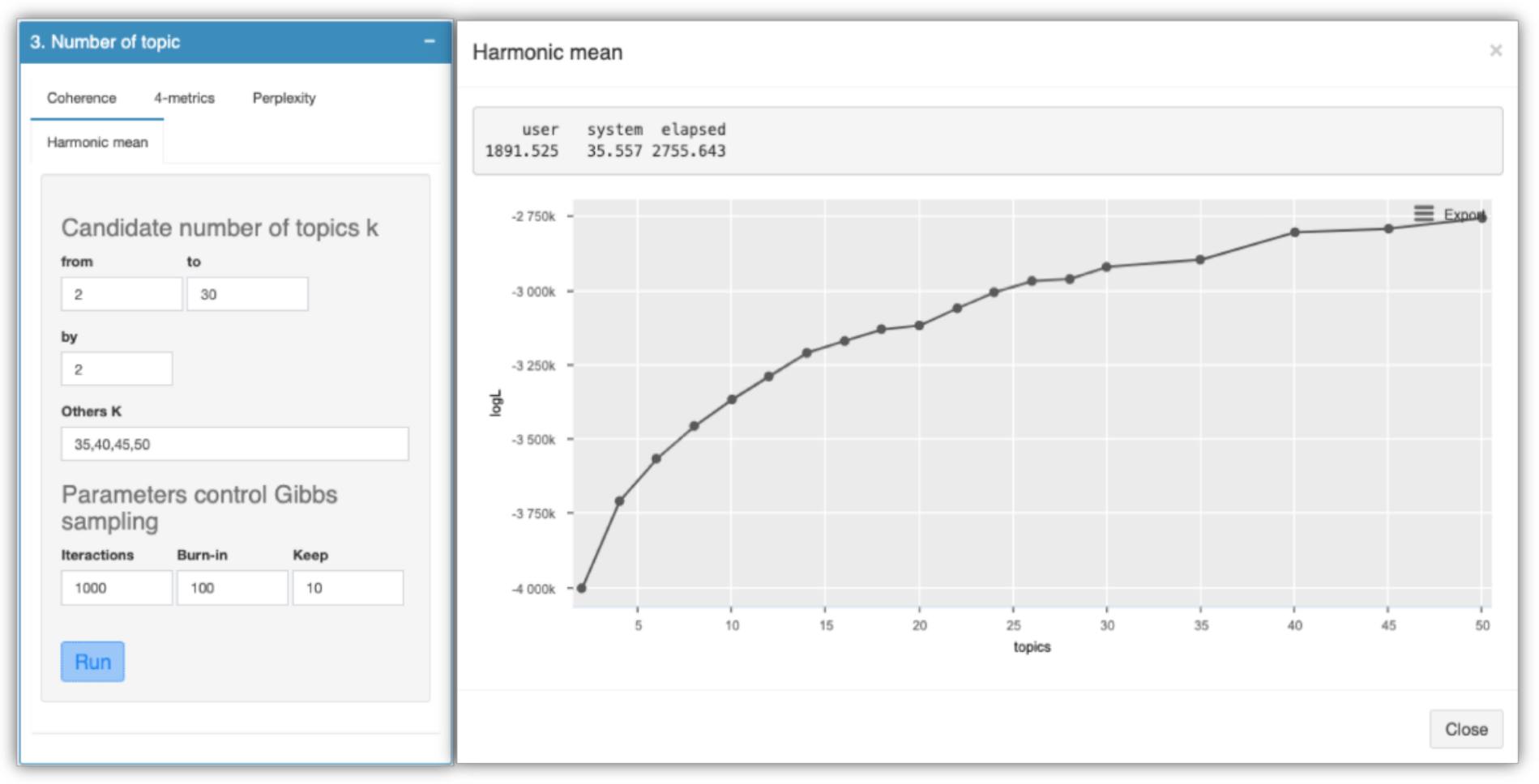This screenshot has height=784, width=1539.
Task: Click the '2755.643' elapsed time value
Action: (689, 151)
